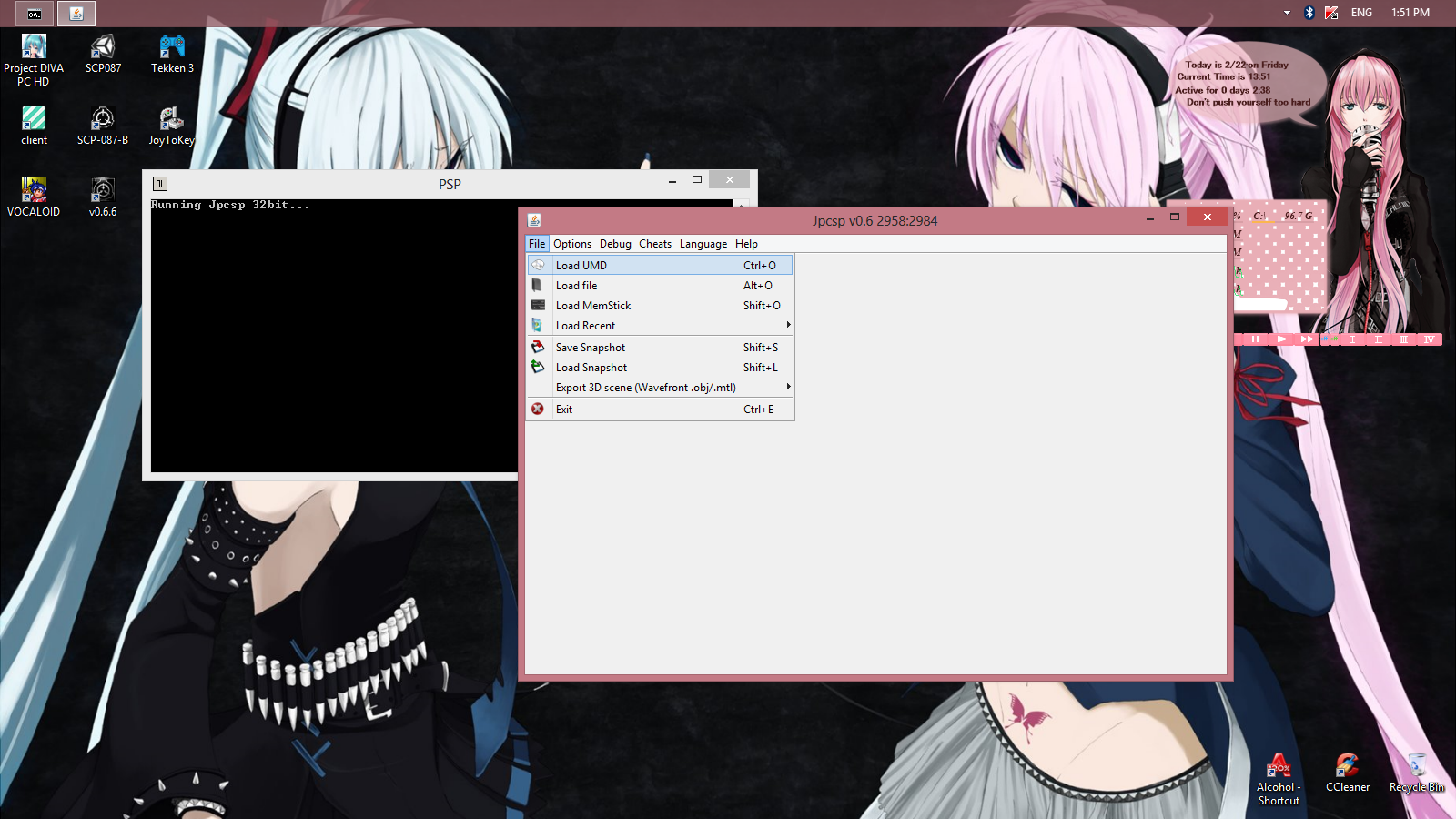This screenshot has width=1456, height=819.
Task: Choose Load file from File menu
Action: tap(660, 286)
